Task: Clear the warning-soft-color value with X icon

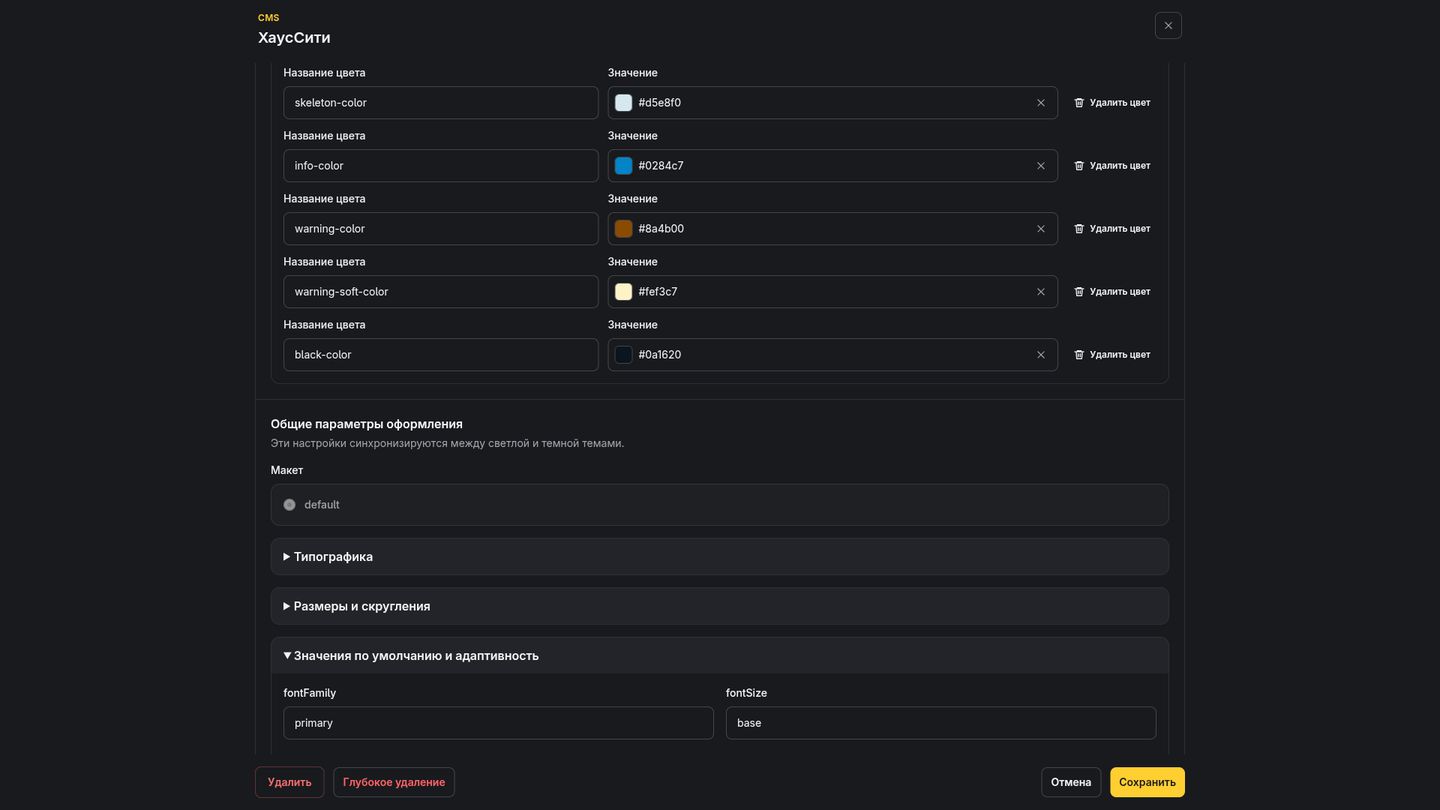Action: 1041,292
